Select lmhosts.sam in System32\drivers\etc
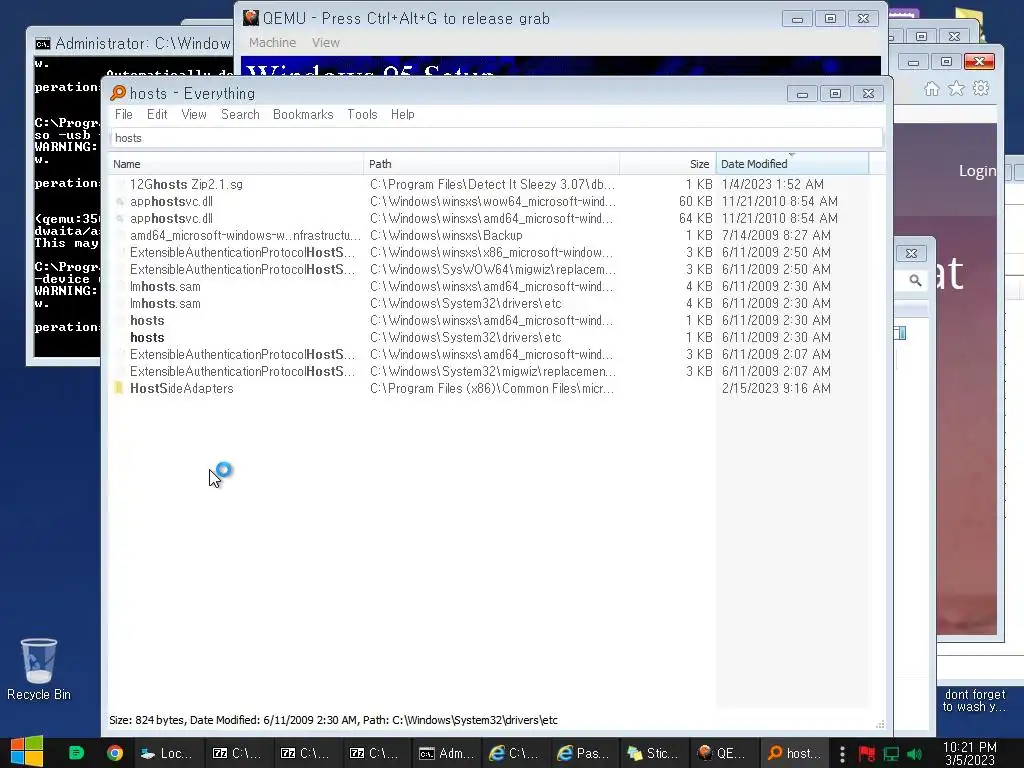 165,304
